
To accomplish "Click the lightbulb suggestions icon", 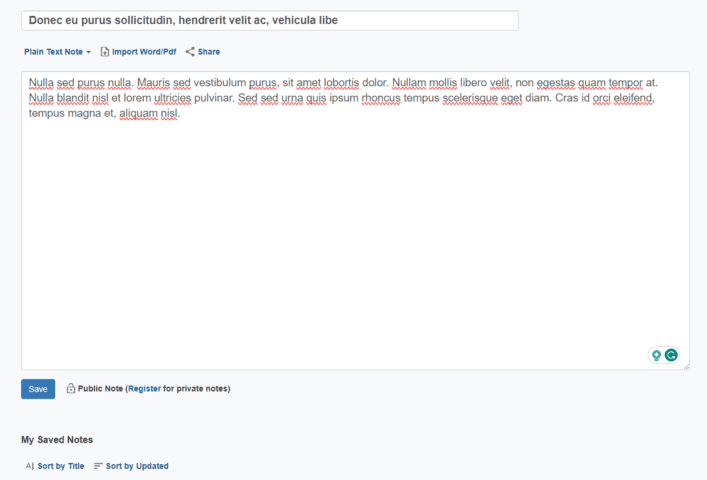I will pyautogui.click(x=657, y=355).
